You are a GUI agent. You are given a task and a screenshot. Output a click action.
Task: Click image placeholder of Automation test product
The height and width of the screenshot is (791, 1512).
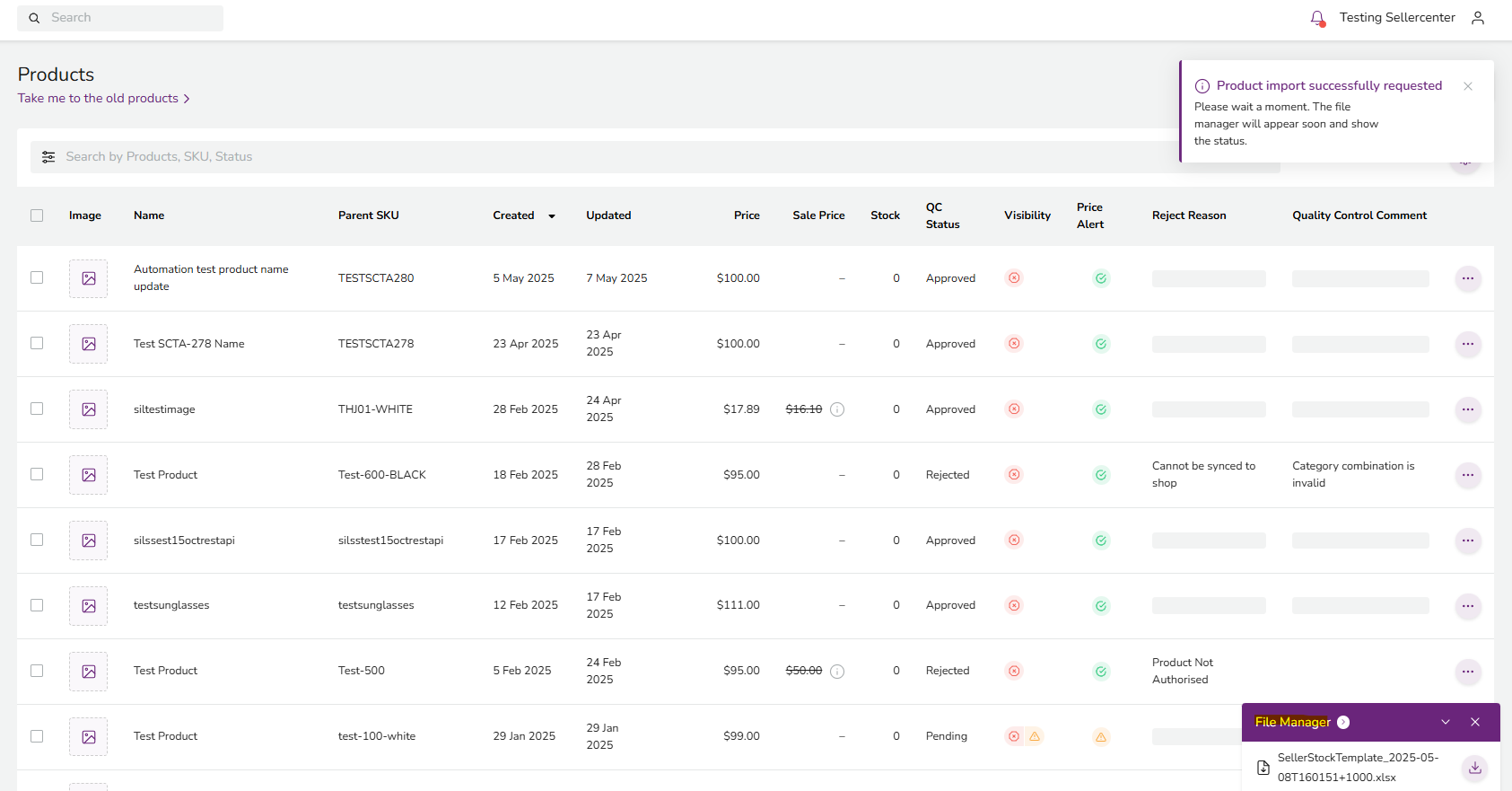pyautogui.click(x=89, y=278)
